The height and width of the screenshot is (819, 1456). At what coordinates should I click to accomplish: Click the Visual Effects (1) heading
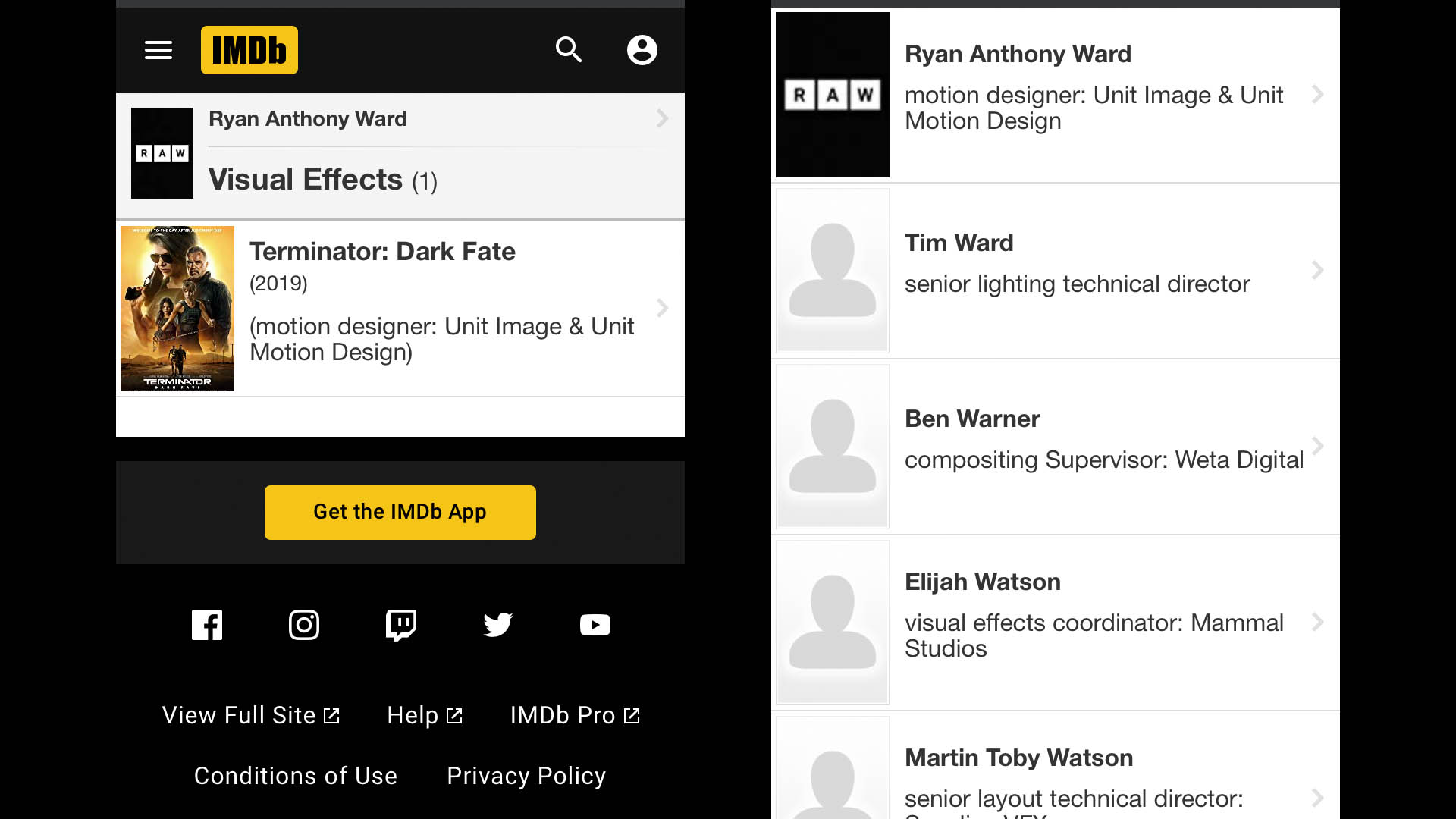pyautogui.click(x=323, y=180)
